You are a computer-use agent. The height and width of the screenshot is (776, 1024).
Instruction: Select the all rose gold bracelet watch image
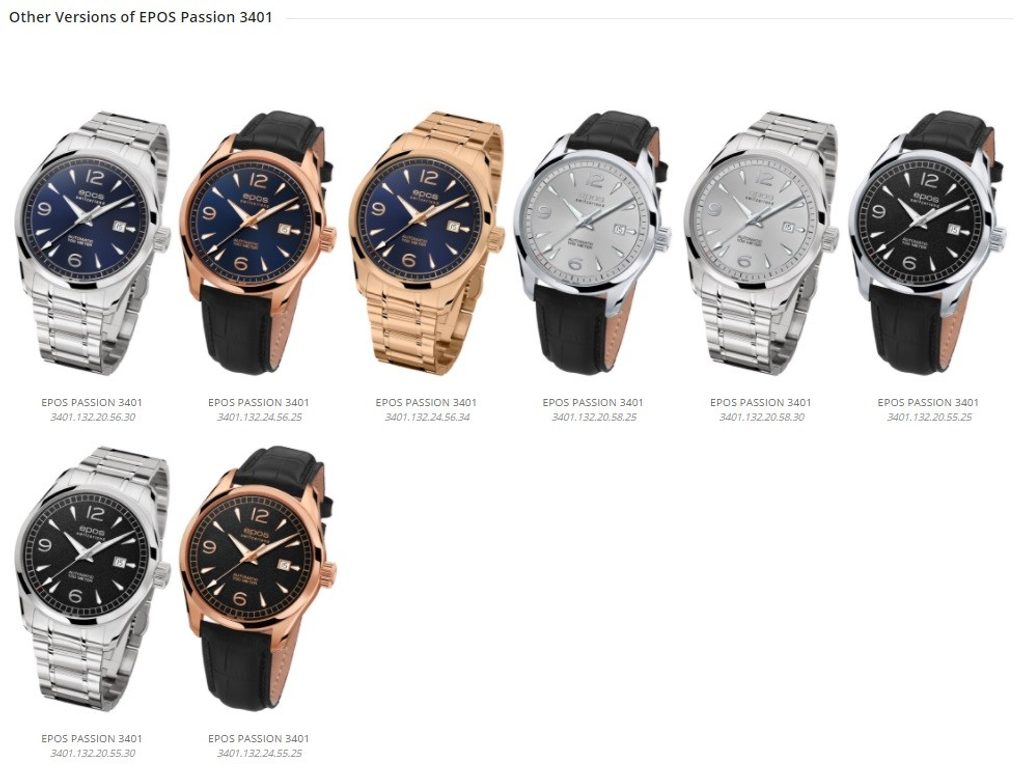[426, 243]
